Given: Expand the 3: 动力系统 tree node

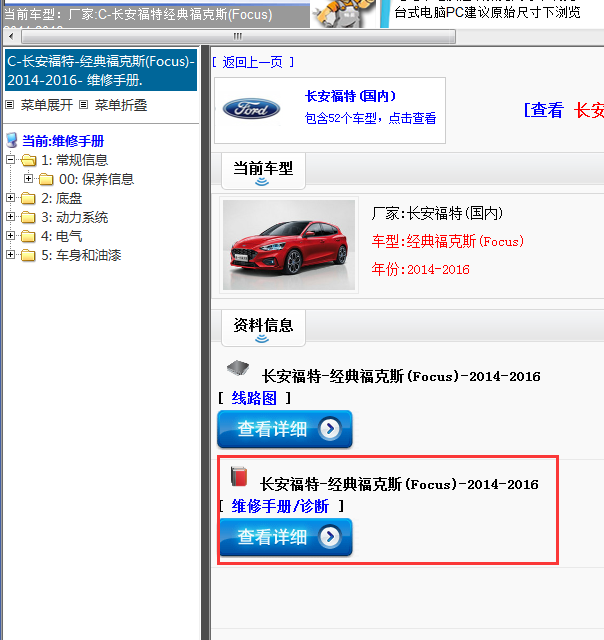Looking at the screenshot, I should [x=10, y=216].
